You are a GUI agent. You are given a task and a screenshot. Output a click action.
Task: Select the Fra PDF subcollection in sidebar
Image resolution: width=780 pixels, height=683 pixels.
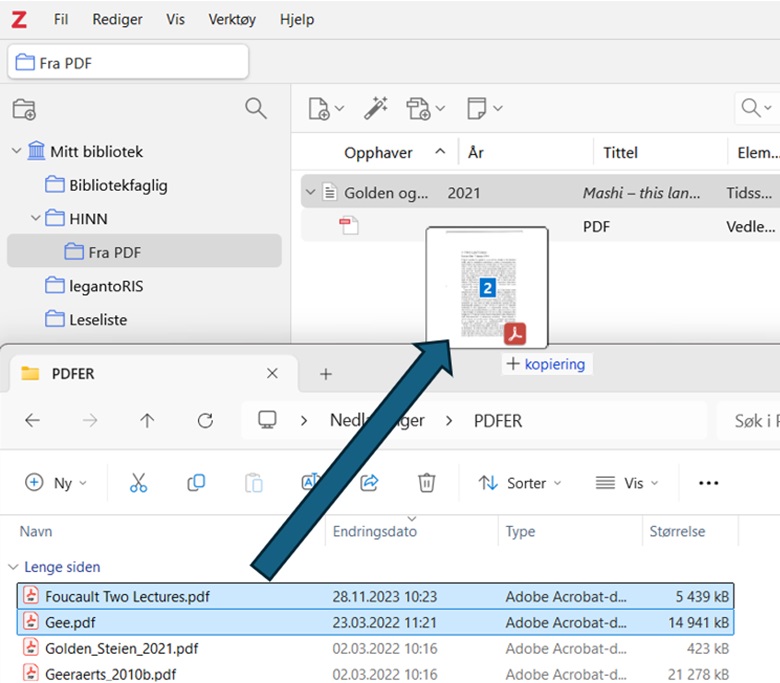tap(144, 251)
